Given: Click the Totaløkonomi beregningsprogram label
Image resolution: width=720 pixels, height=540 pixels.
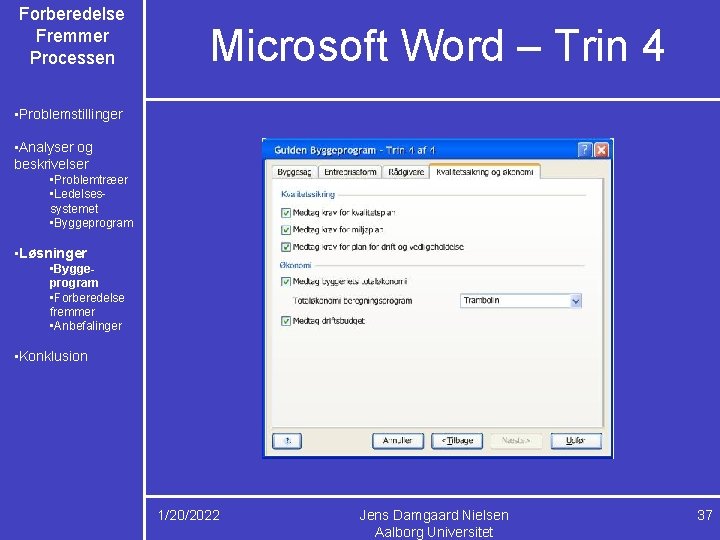Looking at the screenshot, I should point(353,301).
